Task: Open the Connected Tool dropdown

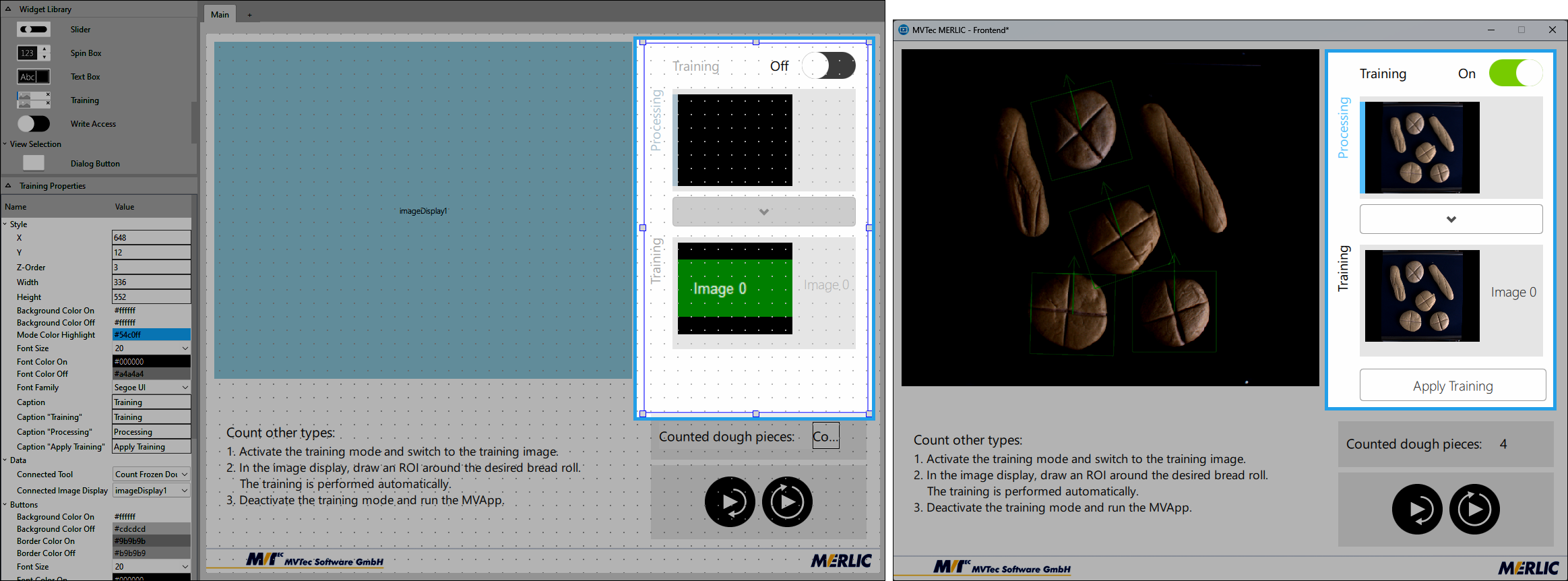Action: [x=152, y=475]
